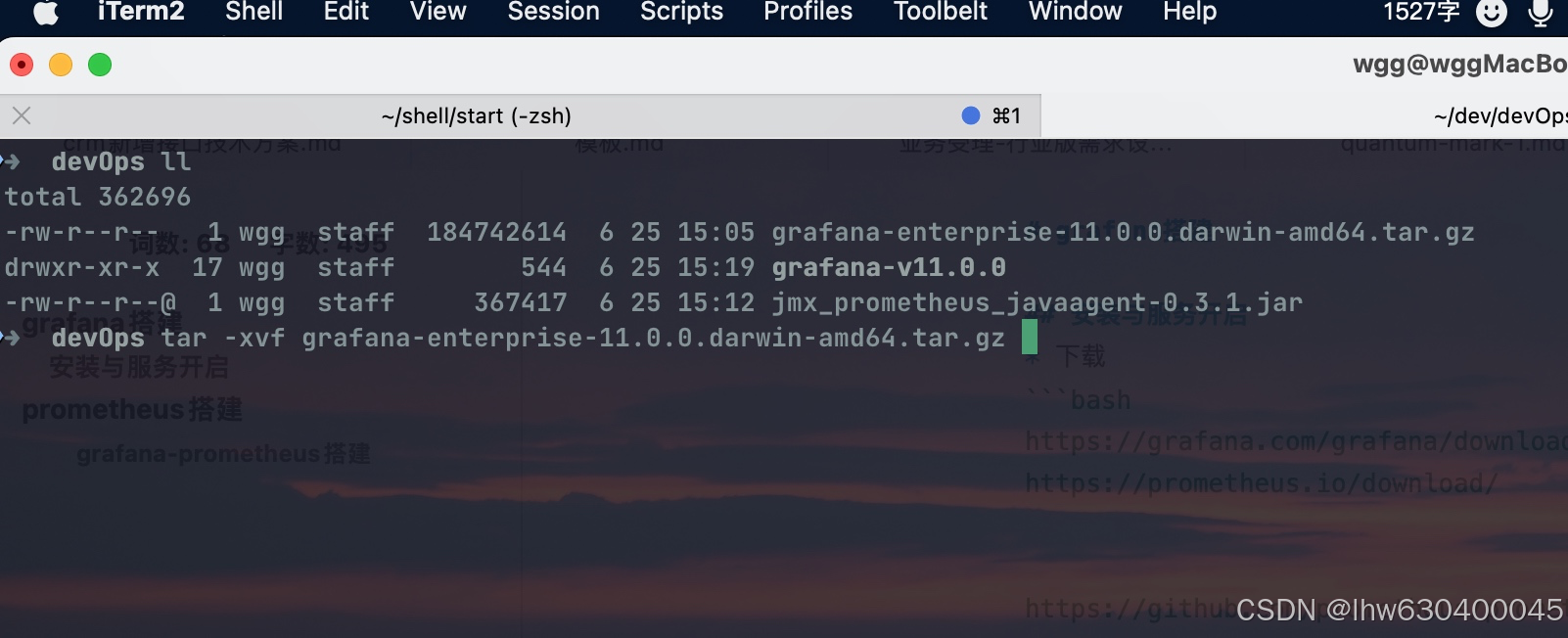The height and width of the screenshot is (638, 1568).
Task: Click the blue activity dot on first tab
Action: pyautogui.click(x=971, y=115)
